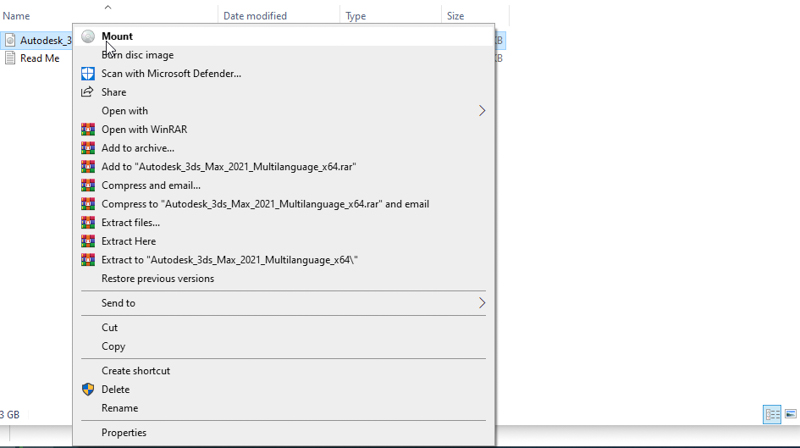Select Burn disc image menu entry
Image resolution: width=800 pixels, height=448 pixels.
pos(137,55)
